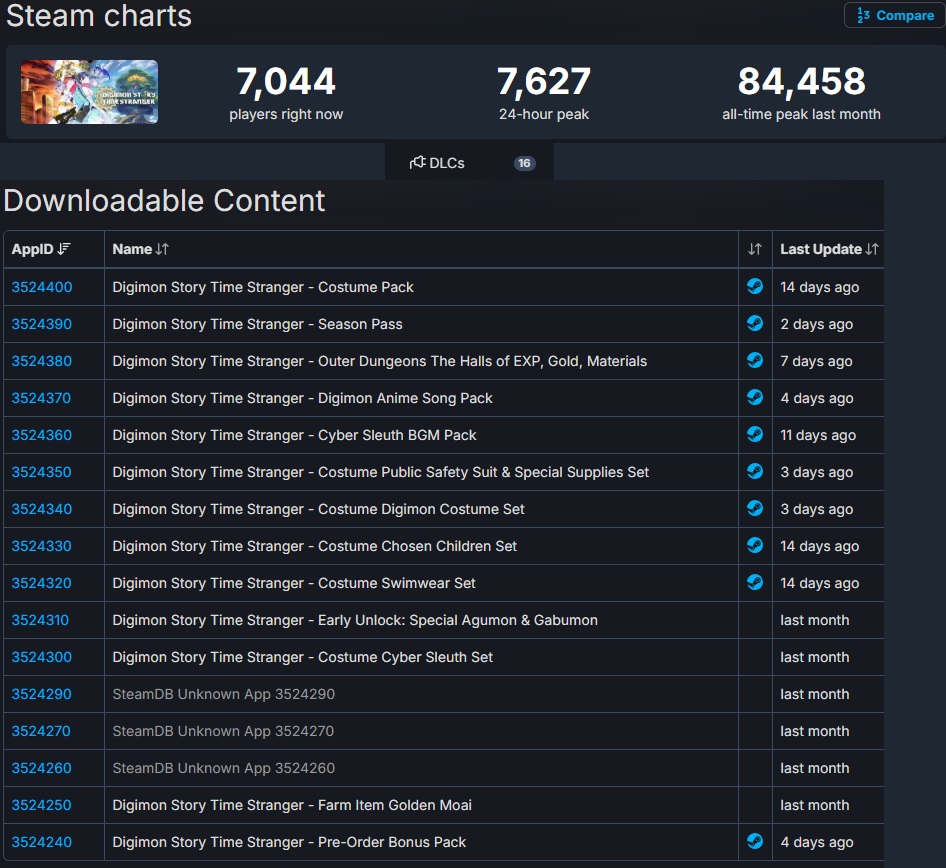946x868 pixels.
Task: Select Farm Item Golden Moai name
Action: (292, 805)
